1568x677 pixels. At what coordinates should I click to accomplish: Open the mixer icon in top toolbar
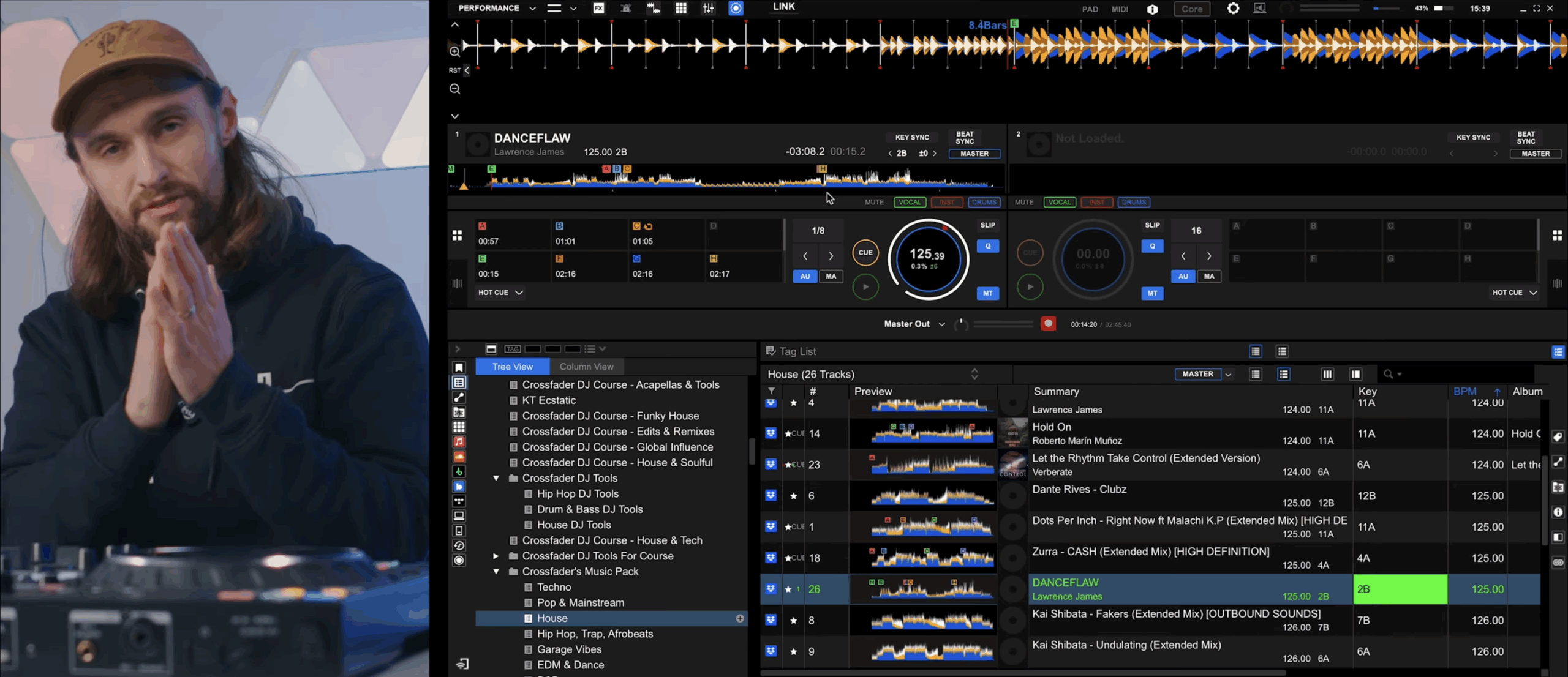point(708,9)
